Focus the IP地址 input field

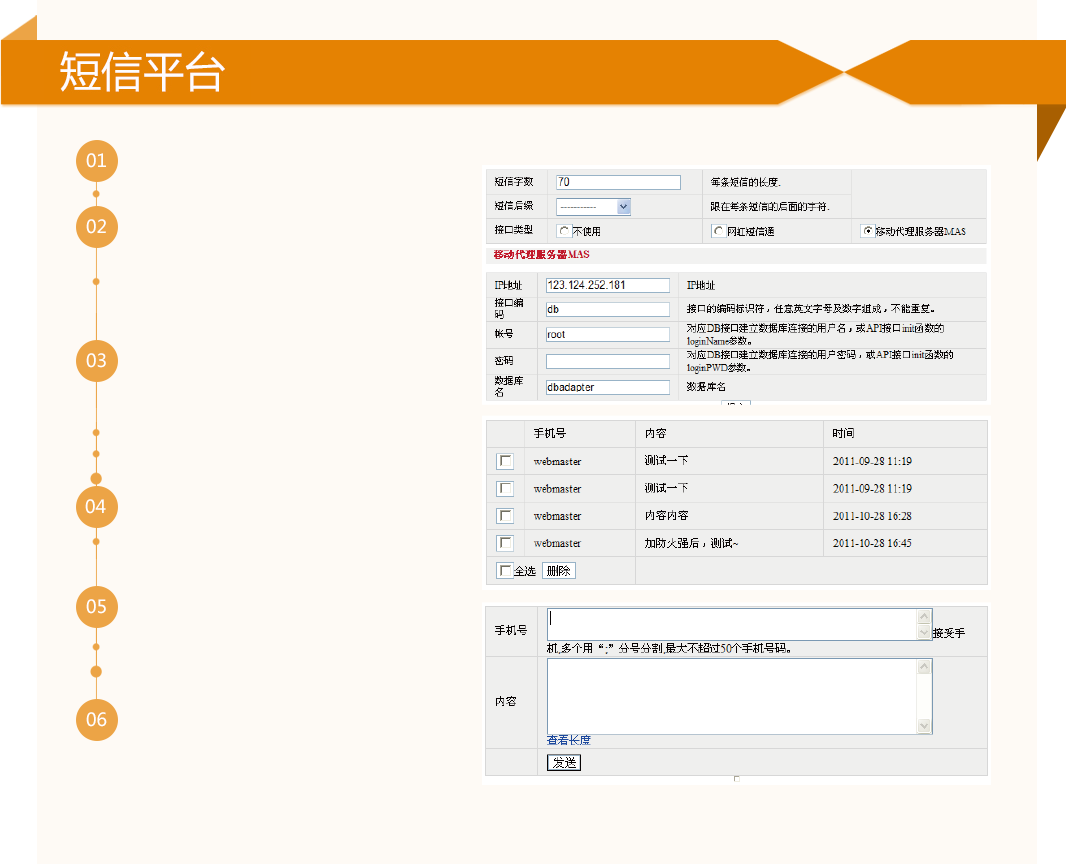607,285
